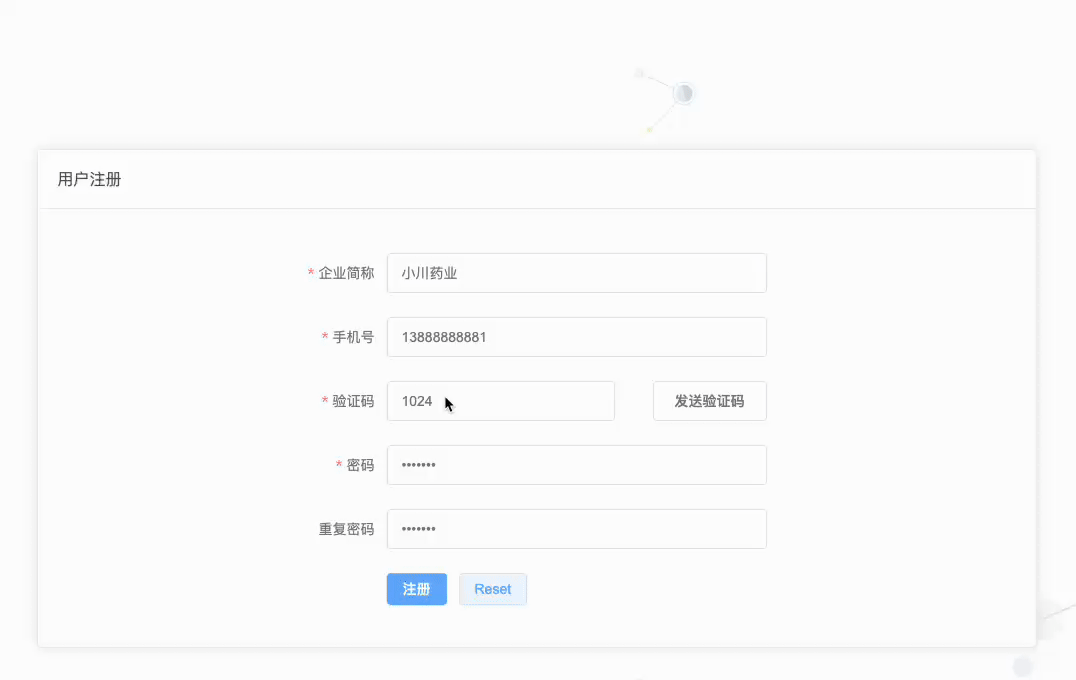Click the gray decorative circle above the card

tap(684, 93)
